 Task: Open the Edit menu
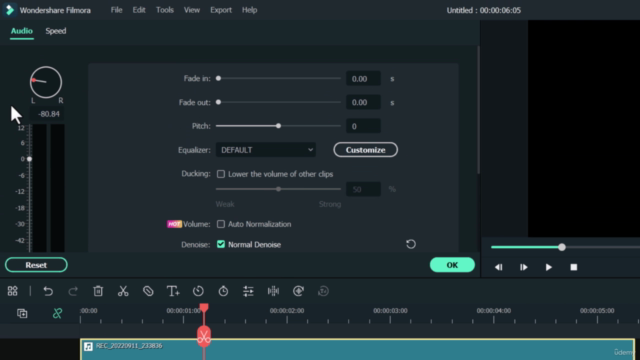[x=139, y=10]
